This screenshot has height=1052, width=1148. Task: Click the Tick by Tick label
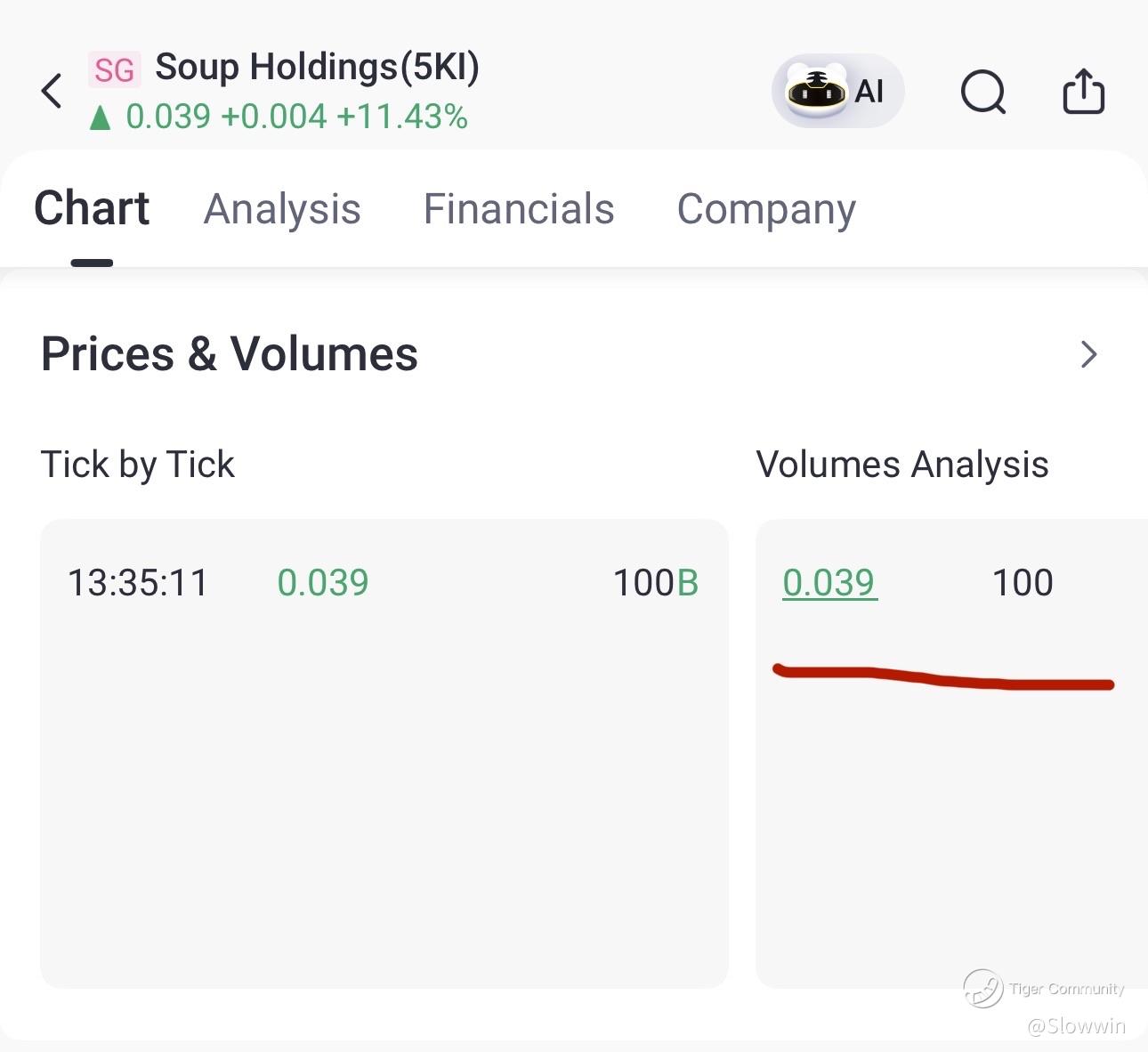[138, 465]
